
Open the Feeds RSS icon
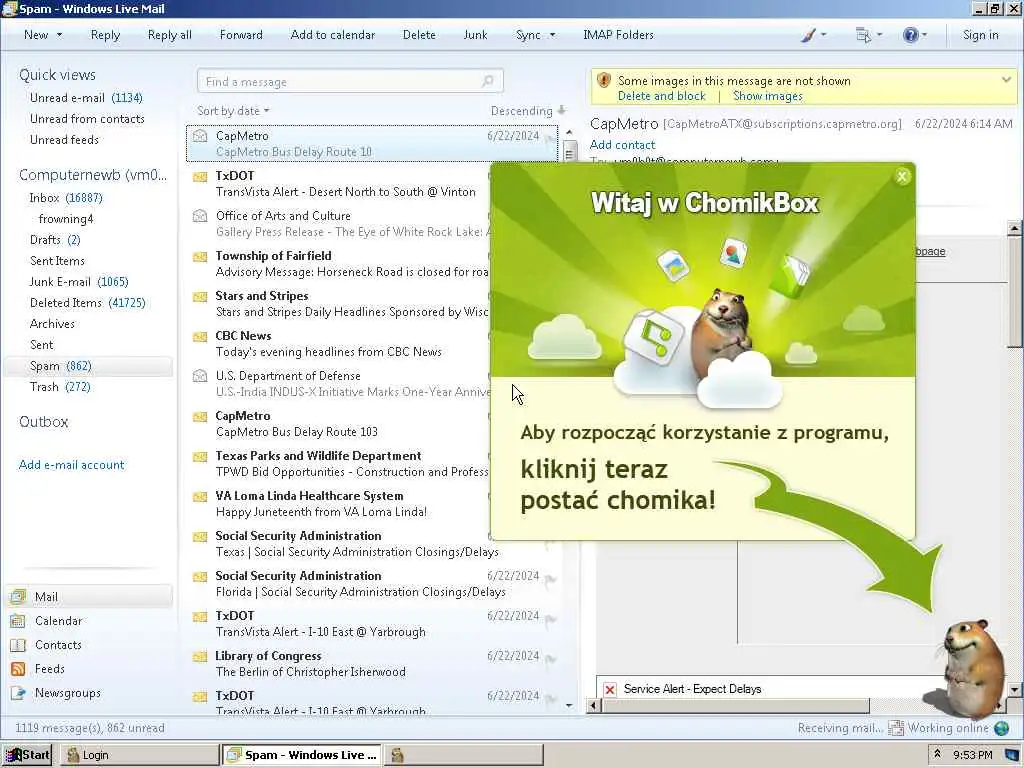coord(18,669)
